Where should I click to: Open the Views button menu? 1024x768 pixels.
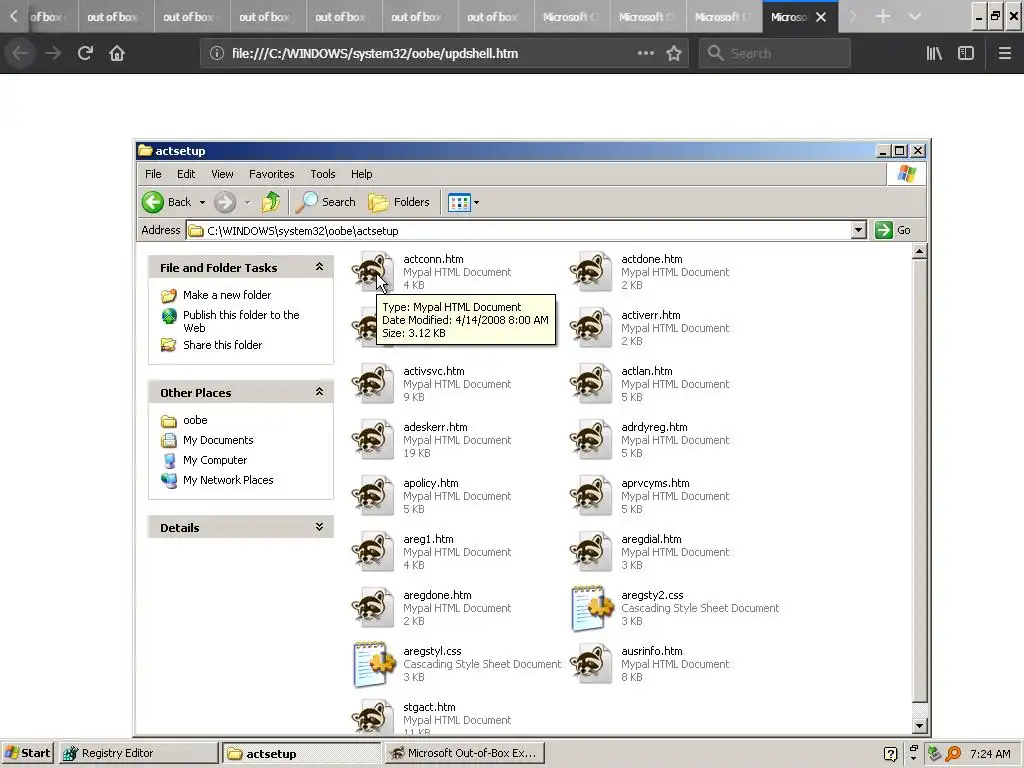point(464,202)
